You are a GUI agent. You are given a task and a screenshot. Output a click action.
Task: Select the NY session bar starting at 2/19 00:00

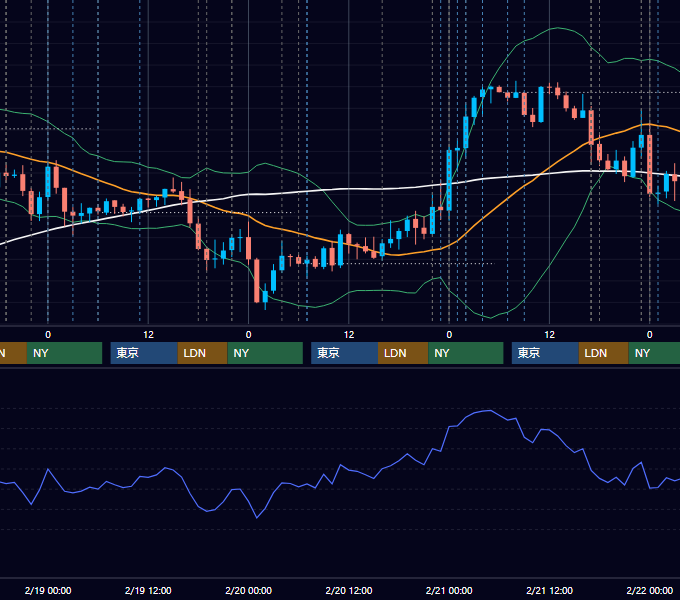pos(64,353)
